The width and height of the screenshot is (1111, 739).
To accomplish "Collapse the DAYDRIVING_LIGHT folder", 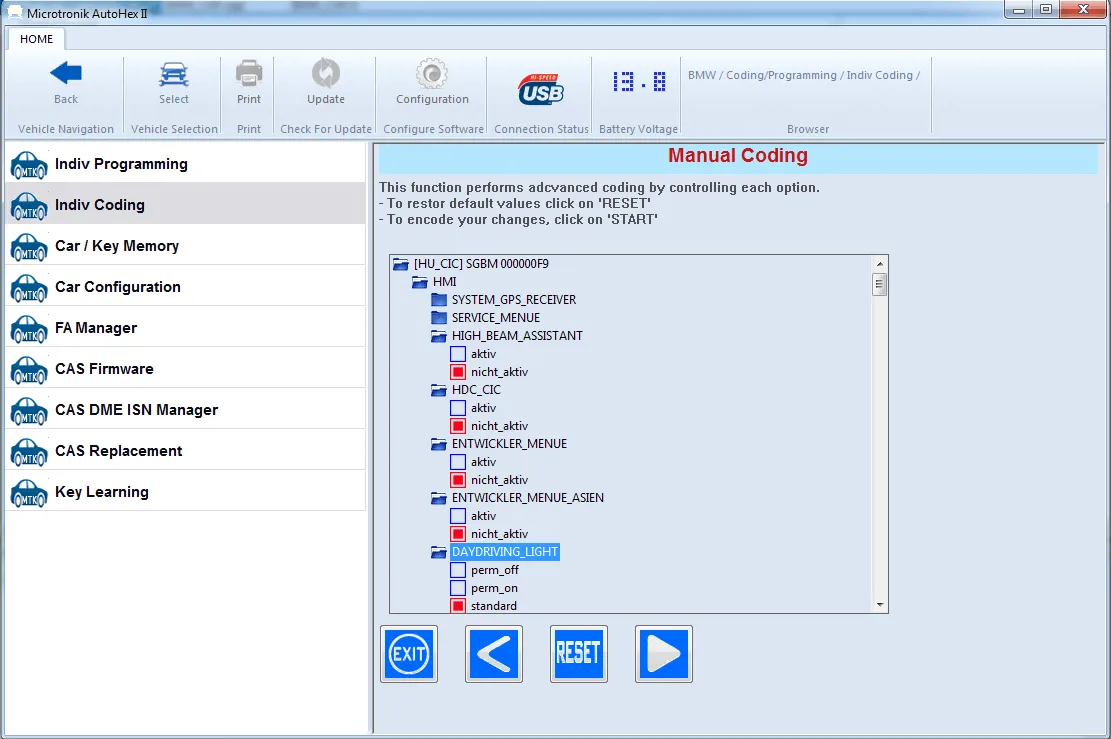I will pos(439,552).
